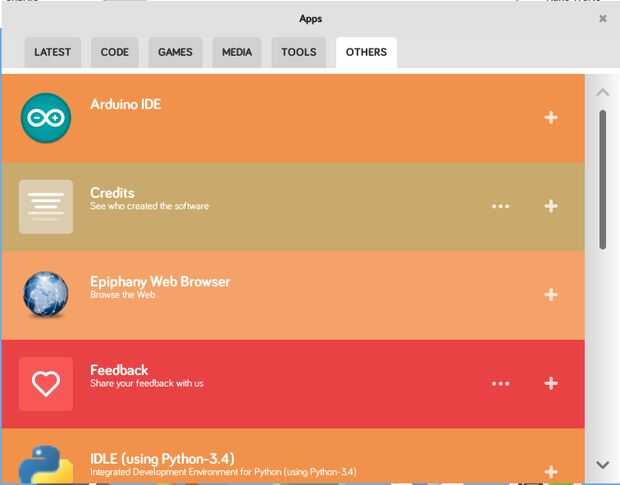Select the TOOLS tab
The image size is (620, 485).
click(299, 52)
